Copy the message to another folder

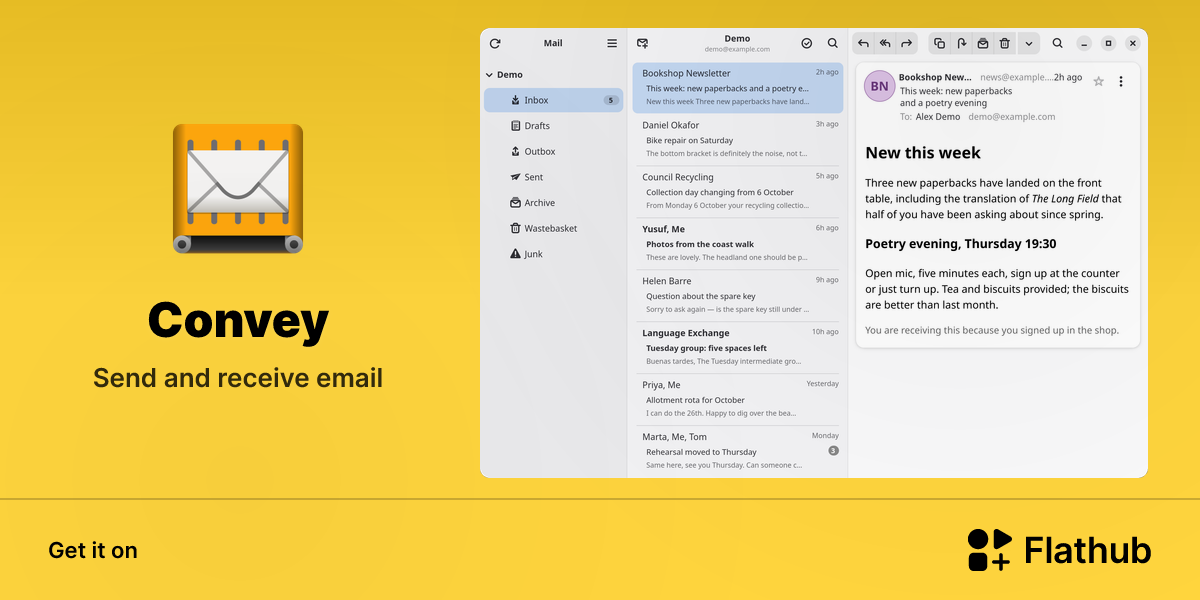[x=939, y=43]
